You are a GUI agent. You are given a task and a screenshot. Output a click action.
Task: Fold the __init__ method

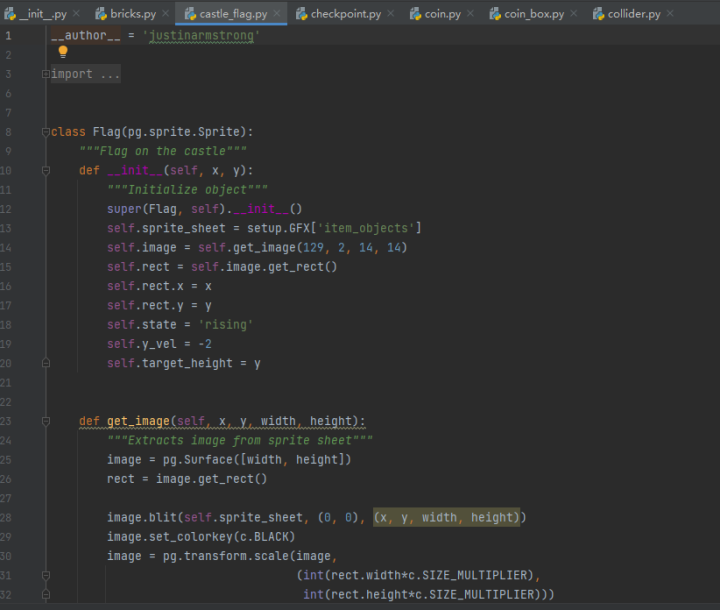tap(45, 171)
